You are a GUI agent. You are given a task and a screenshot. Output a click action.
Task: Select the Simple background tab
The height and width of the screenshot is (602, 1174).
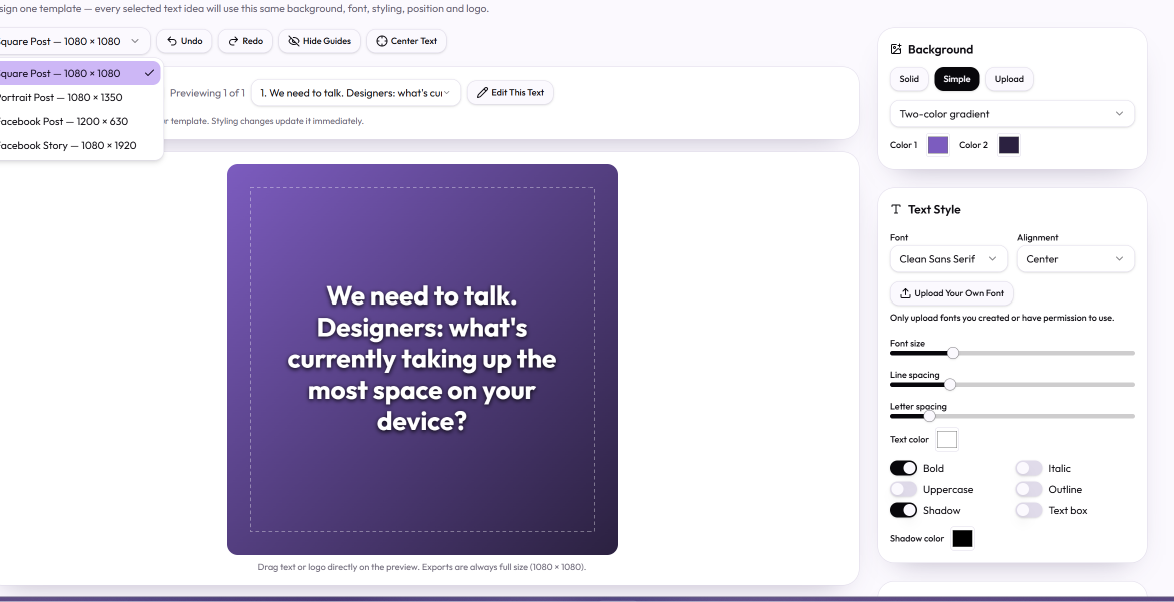957,79
